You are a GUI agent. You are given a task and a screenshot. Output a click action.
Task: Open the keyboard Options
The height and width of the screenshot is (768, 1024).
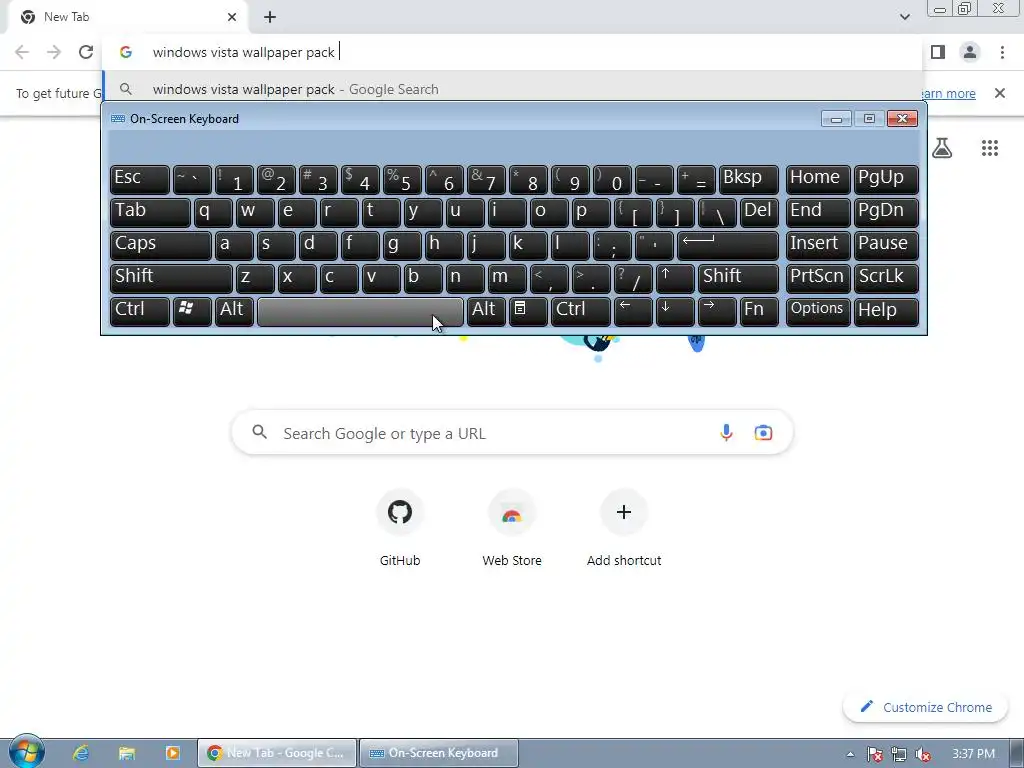coord(818,311)
